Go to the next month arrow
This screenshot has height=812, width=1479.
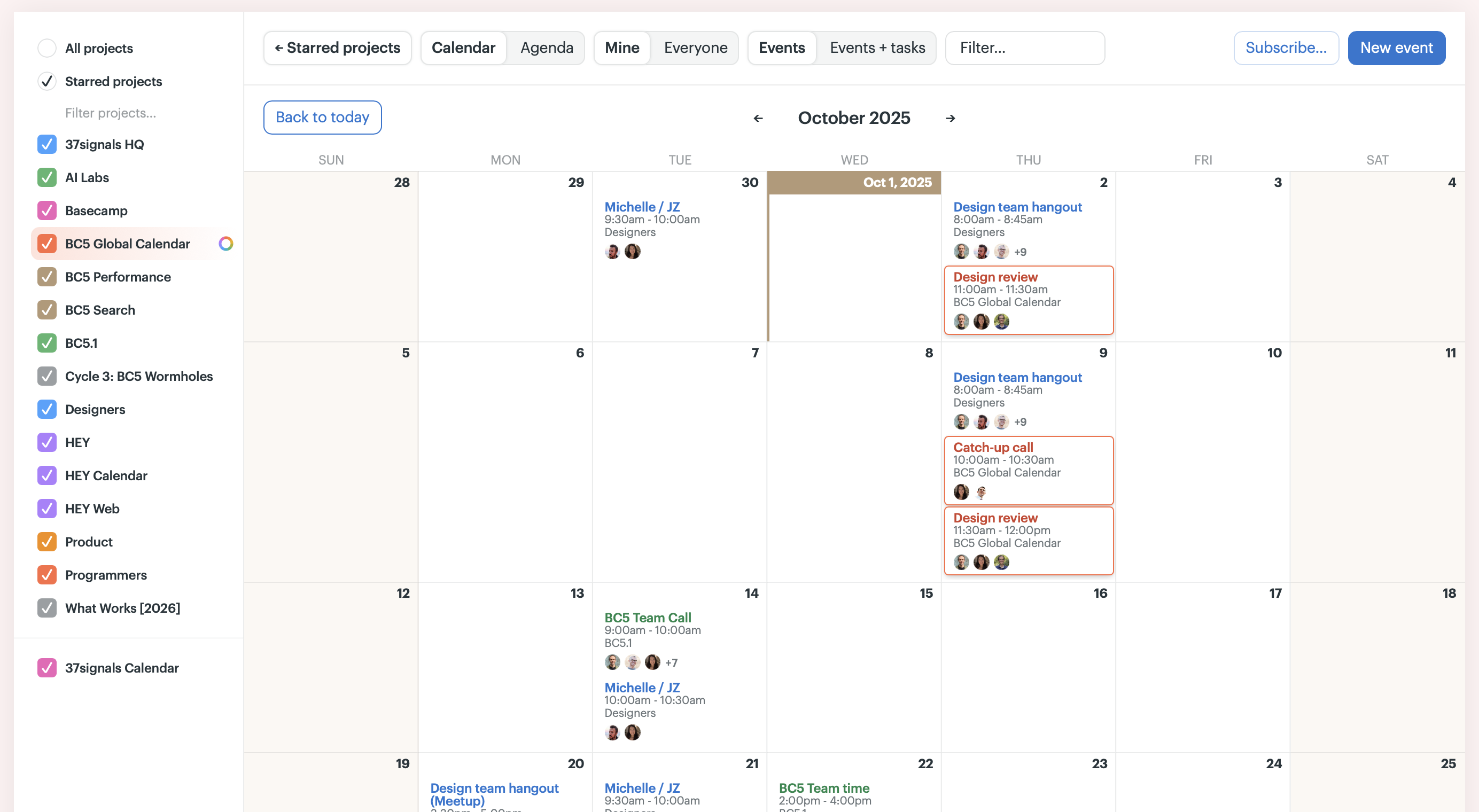pos(950,118)
